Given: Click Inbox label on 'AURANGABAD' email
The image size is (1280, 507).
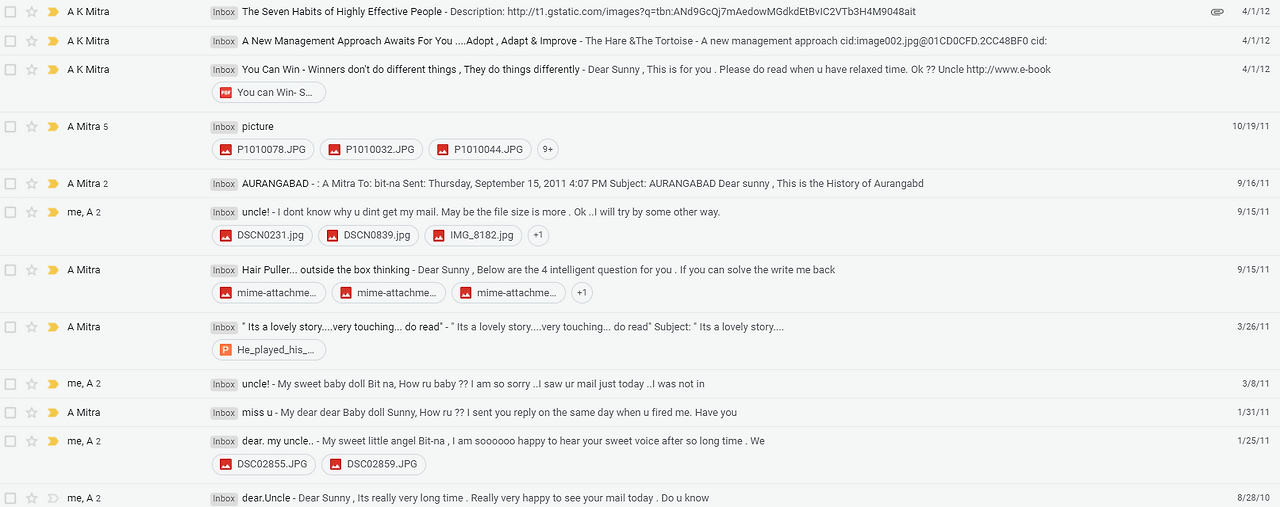Looking at the screenshot, I should [224, 184].
